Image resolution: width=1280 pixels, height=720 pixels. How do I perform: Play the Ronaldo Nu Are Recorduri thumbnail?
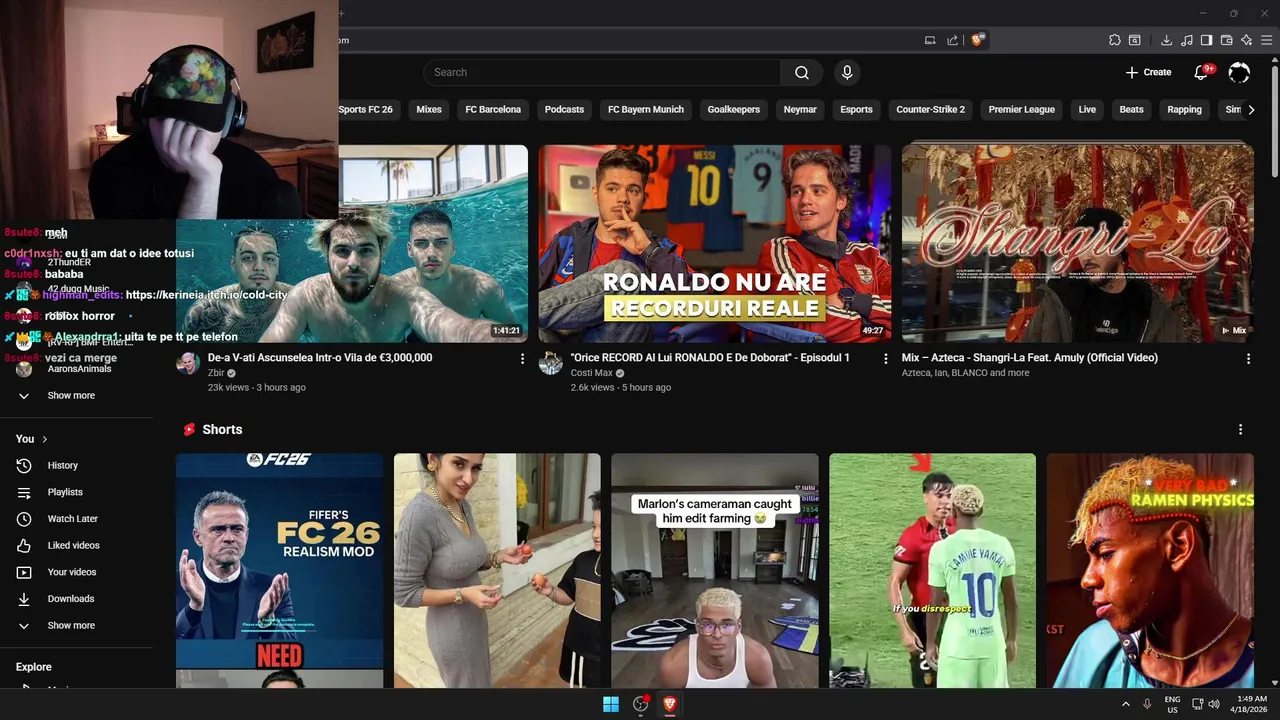tap(715, 244)
